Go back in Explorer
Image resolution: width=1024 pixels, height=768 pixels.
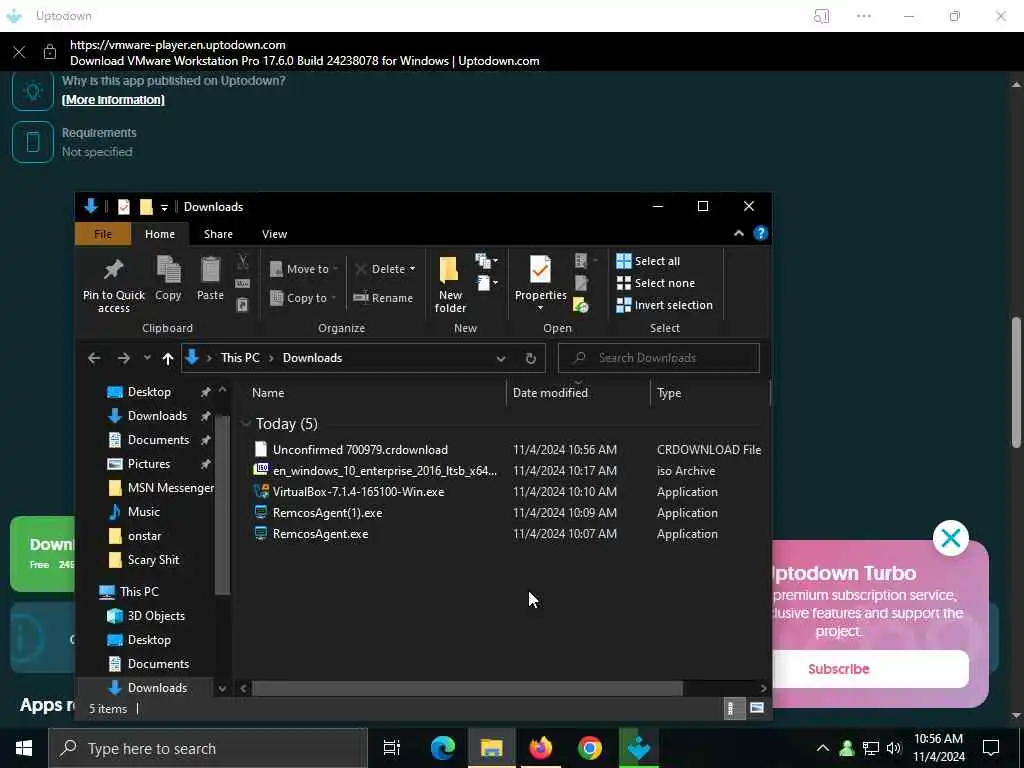pyautogui.click(x=94, y=358)
